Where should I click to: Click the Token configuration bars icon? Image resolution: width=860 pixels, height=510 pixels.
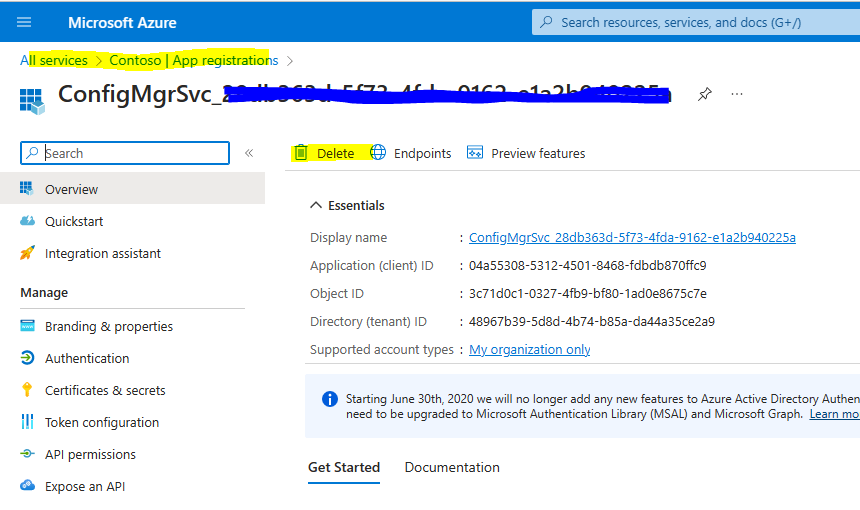[27, 421]
